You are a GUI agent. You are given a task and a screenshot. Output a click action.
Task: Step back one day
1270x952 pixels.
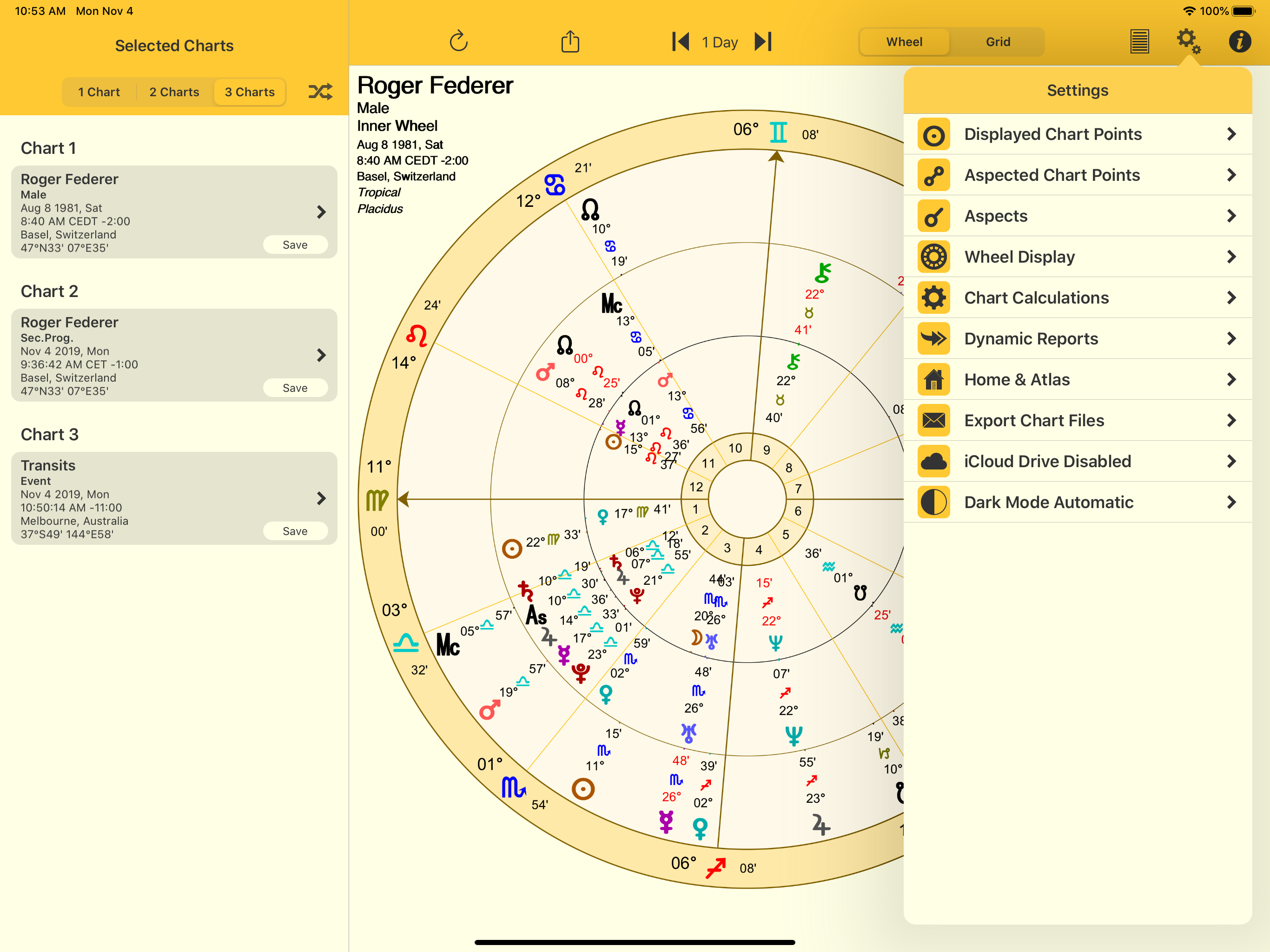tap(681, 41)
